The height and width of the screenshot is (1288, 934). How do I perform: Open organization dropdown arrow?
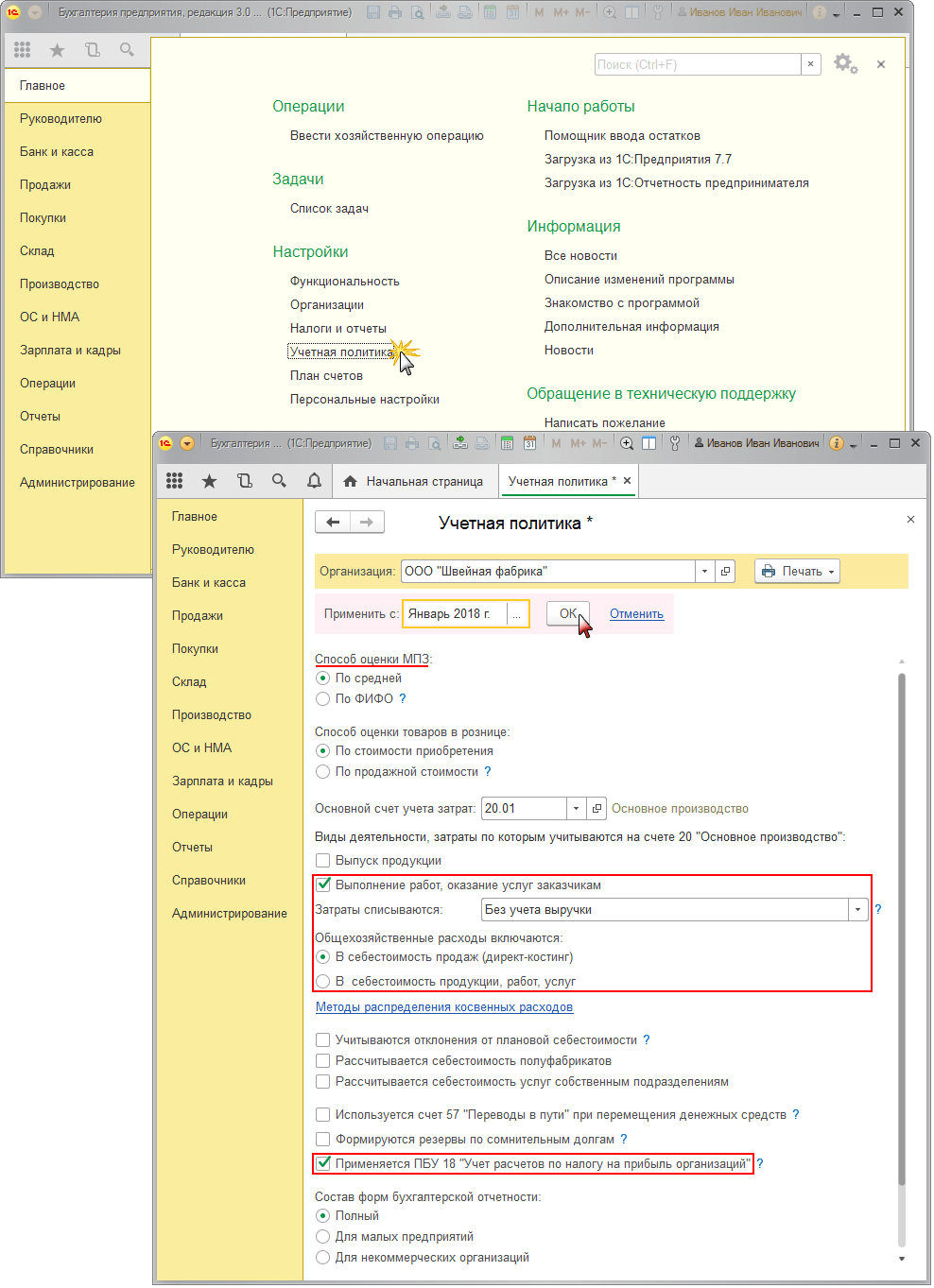[x=704, y=571]
